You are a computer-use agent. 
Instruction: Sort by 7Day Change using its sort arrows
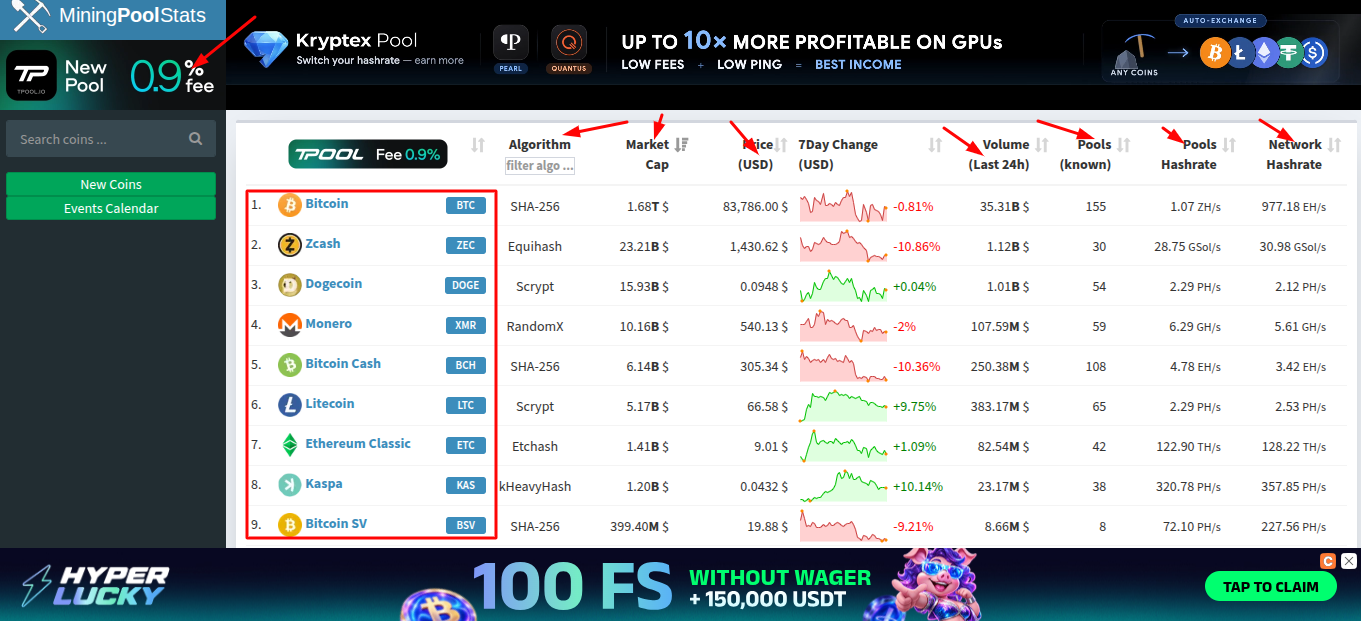click(x=935, y=145)
